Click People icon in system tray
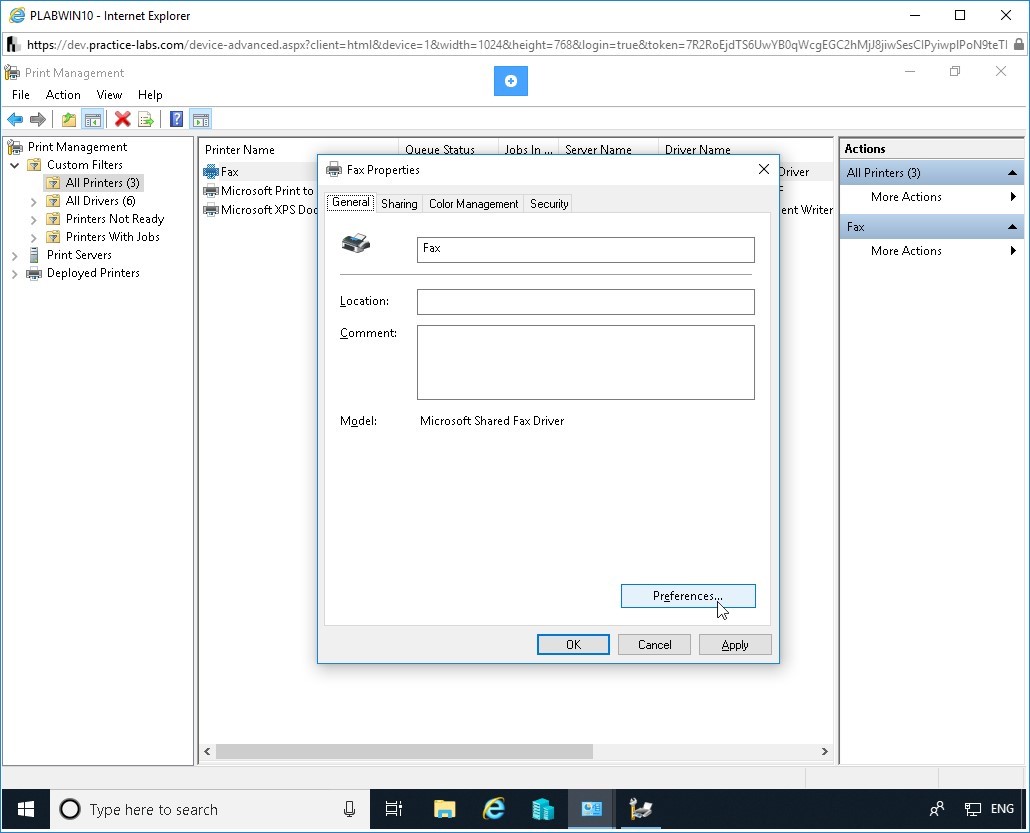The width and height of the screenshot is (1030, 833). pyautogui.click(x=937, y=809)
